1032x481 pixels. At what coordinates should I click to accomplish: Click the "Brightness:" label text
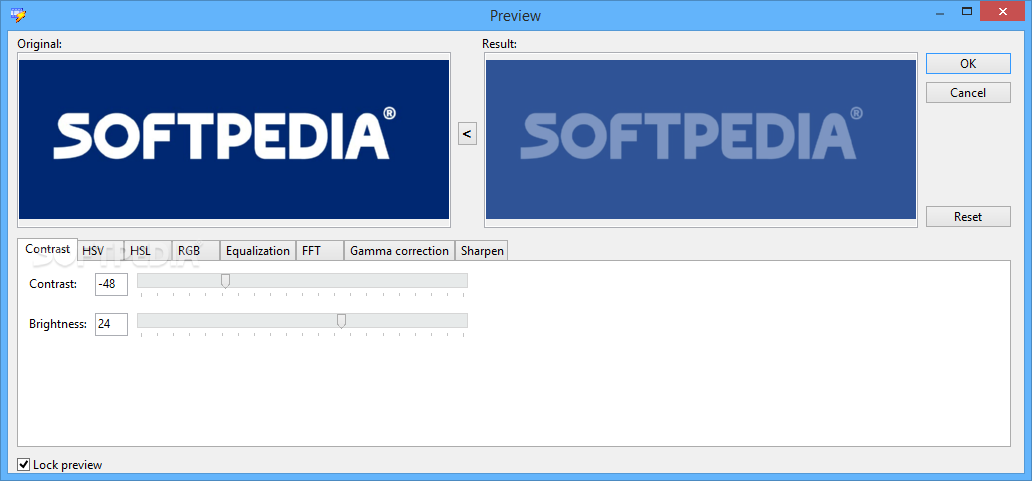click(x=58, y=324)
